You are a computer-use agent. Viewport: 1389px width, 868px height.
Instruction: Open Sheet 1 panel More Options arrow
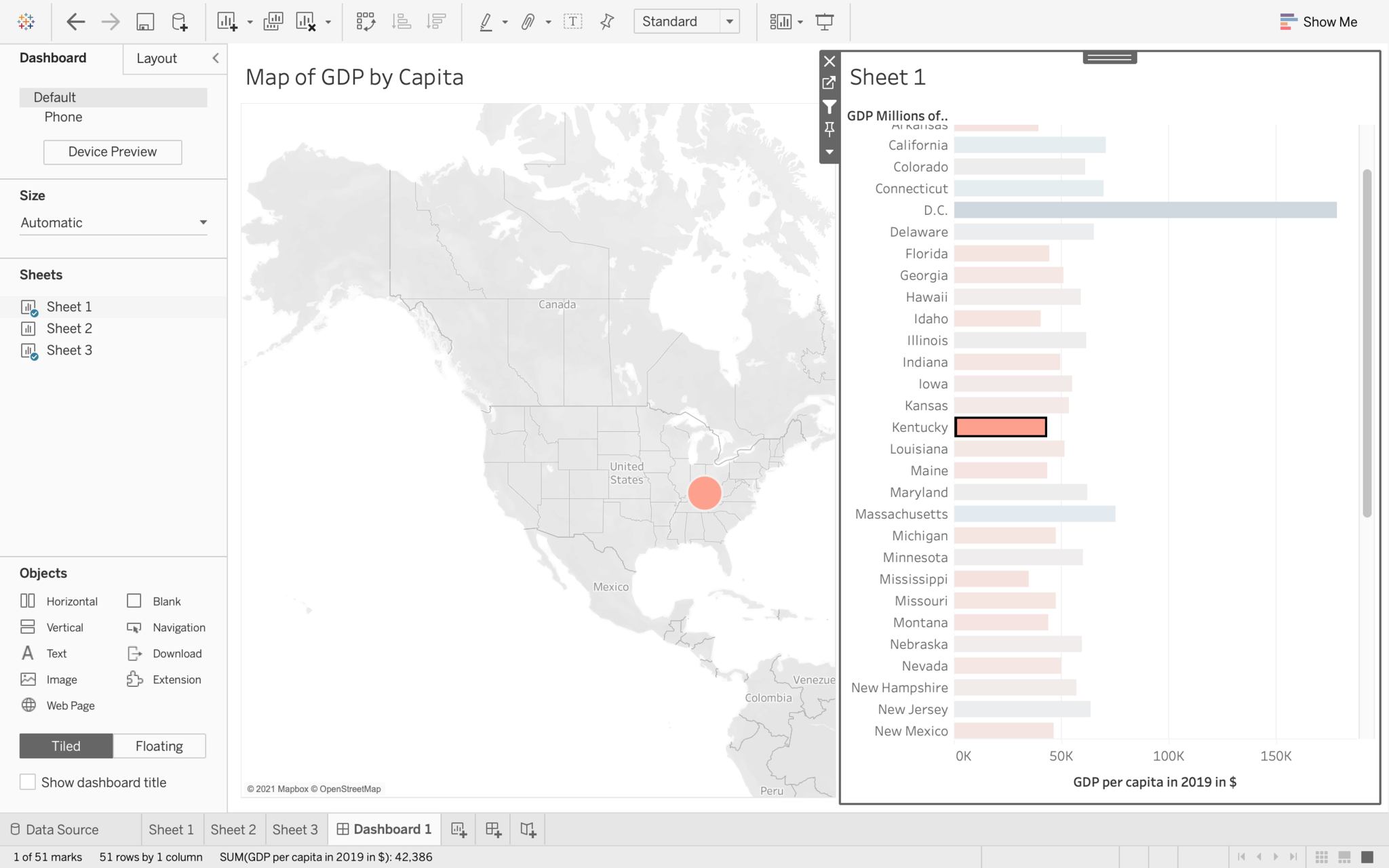click(x=829, y=152)
